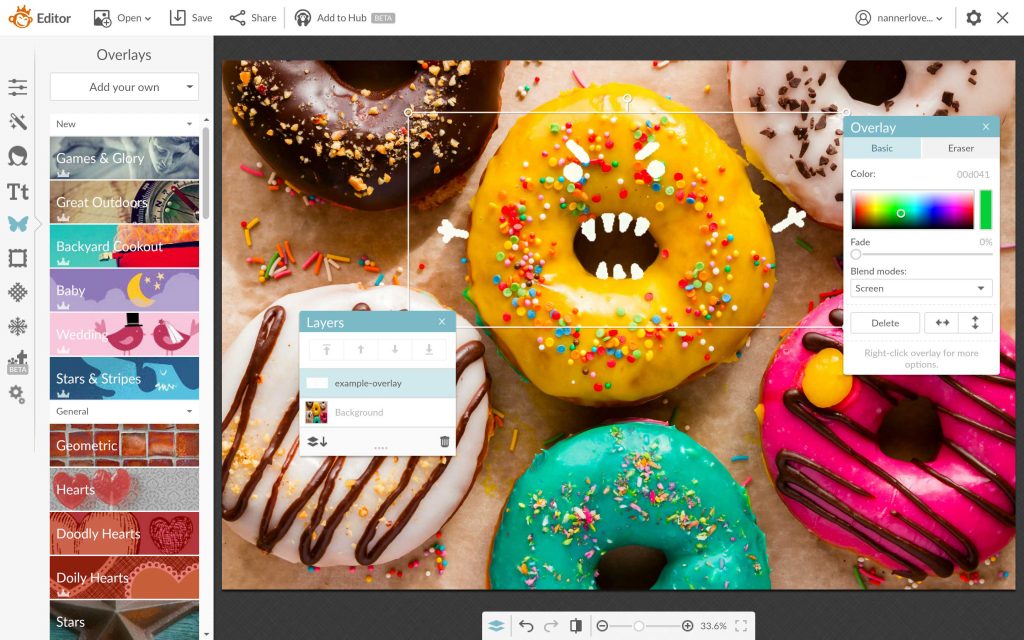This screenshot has height=640, width=1024.
Task: Open the General overlays category dropdown
Action: click(x=123, y=411)
